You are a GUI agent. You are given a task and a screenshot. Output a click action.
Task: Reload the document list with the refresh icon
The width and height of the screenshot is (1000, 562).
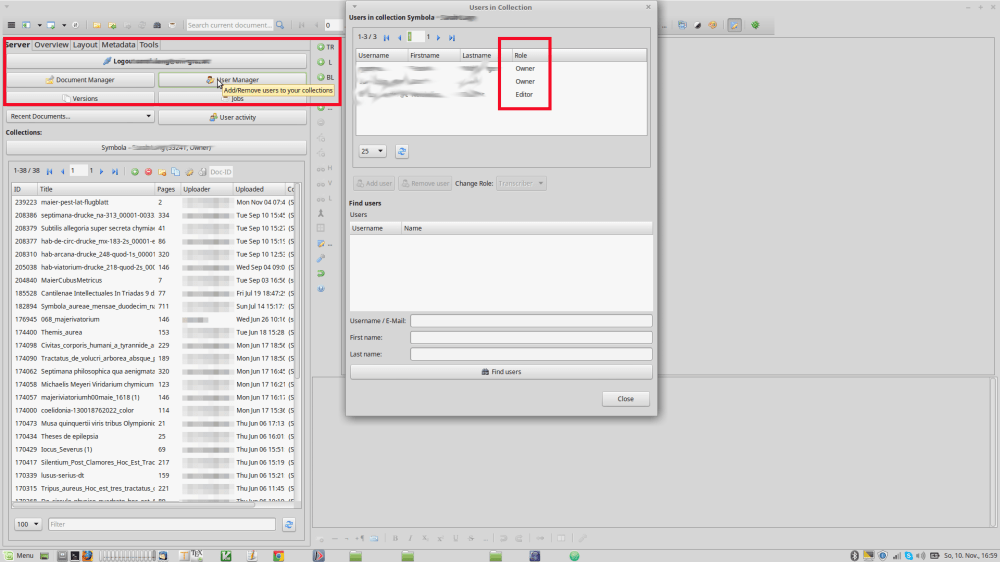(289, 524)
